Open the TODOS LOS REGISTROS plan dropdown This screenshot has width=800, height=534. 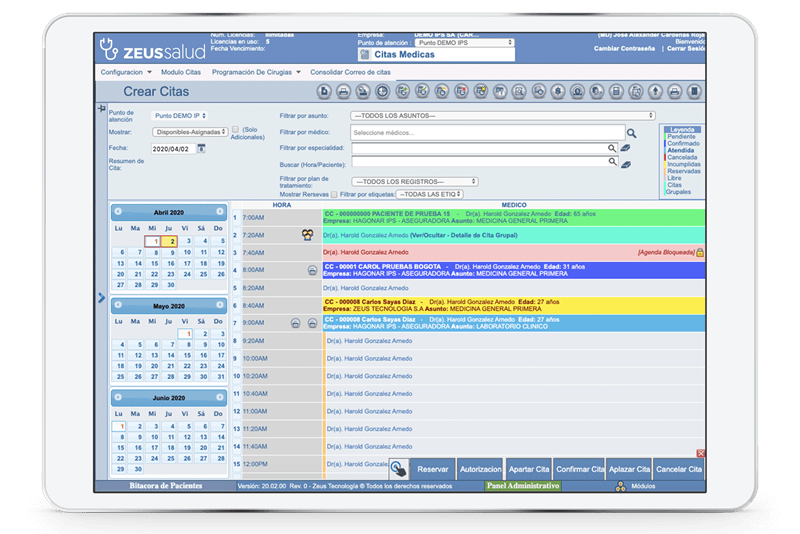(414, 181)
